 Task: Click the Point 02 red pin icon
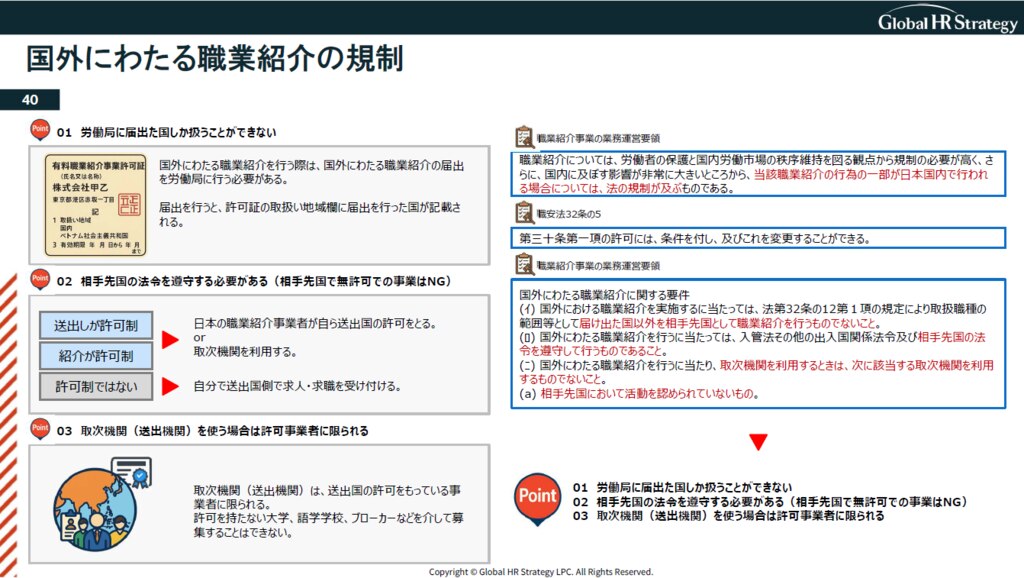point(40,279)
